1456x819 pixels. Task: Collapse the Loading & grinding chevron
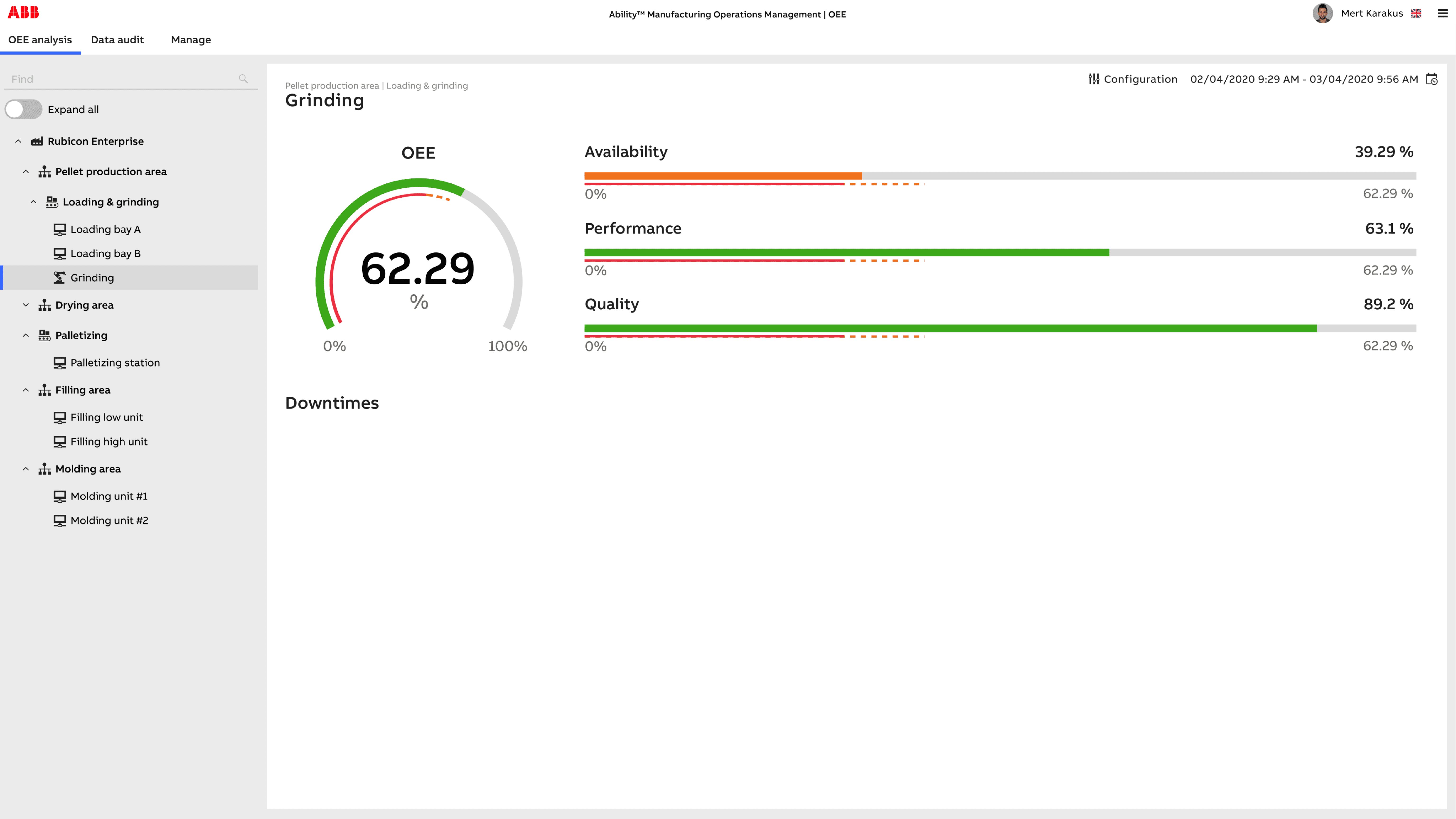pos(33,202)
